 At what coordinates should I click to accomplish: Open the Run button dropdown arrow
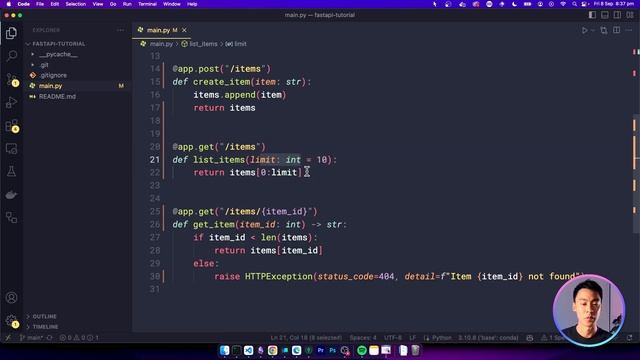[x=593, y=30]
